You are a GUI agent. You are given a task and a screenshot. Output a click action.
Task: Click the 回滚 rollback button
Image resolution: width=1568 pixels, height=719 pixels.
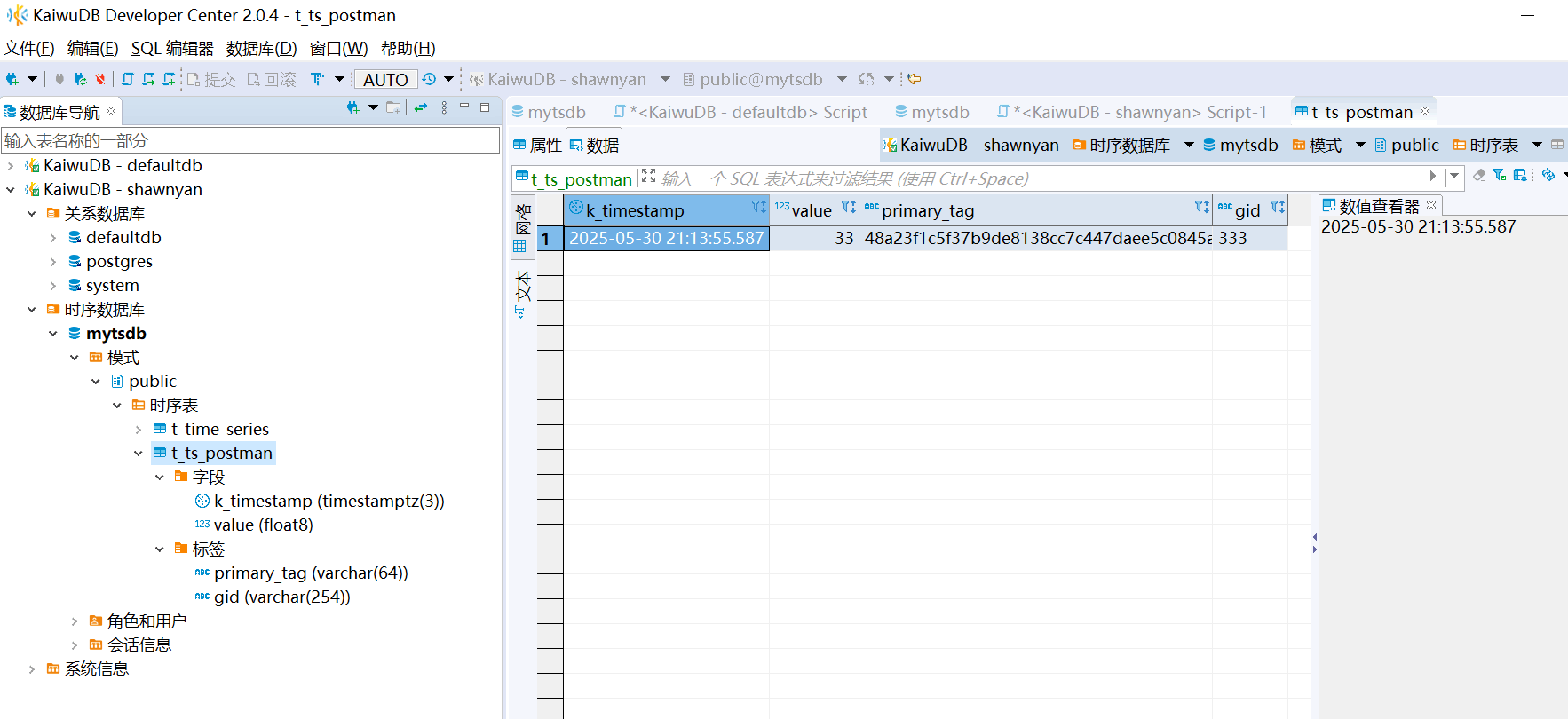coord(272,79)
